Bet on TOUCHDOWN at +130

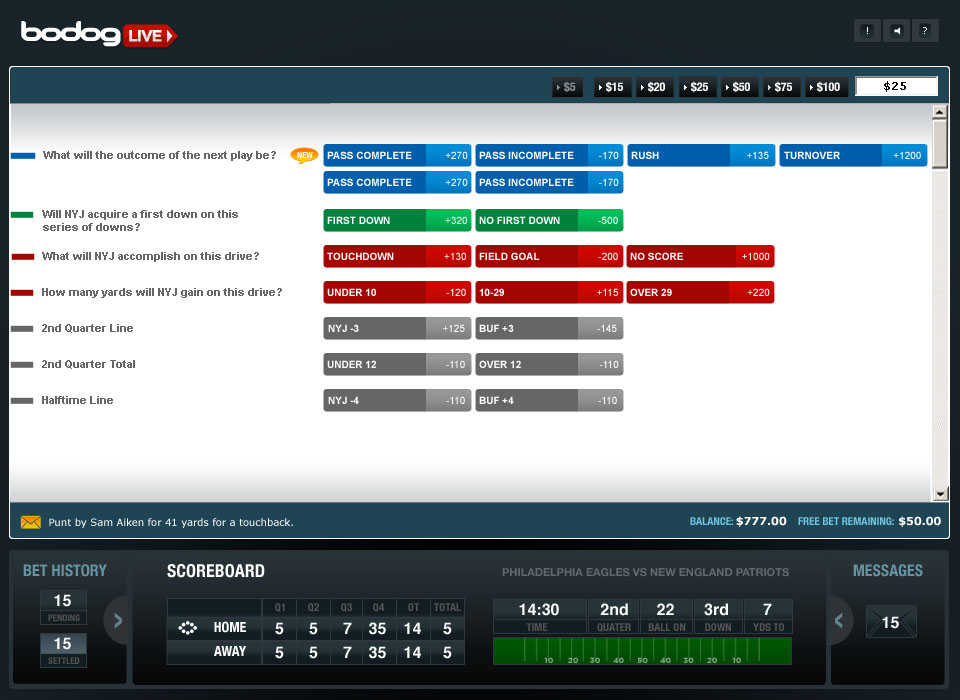point(397,257)
